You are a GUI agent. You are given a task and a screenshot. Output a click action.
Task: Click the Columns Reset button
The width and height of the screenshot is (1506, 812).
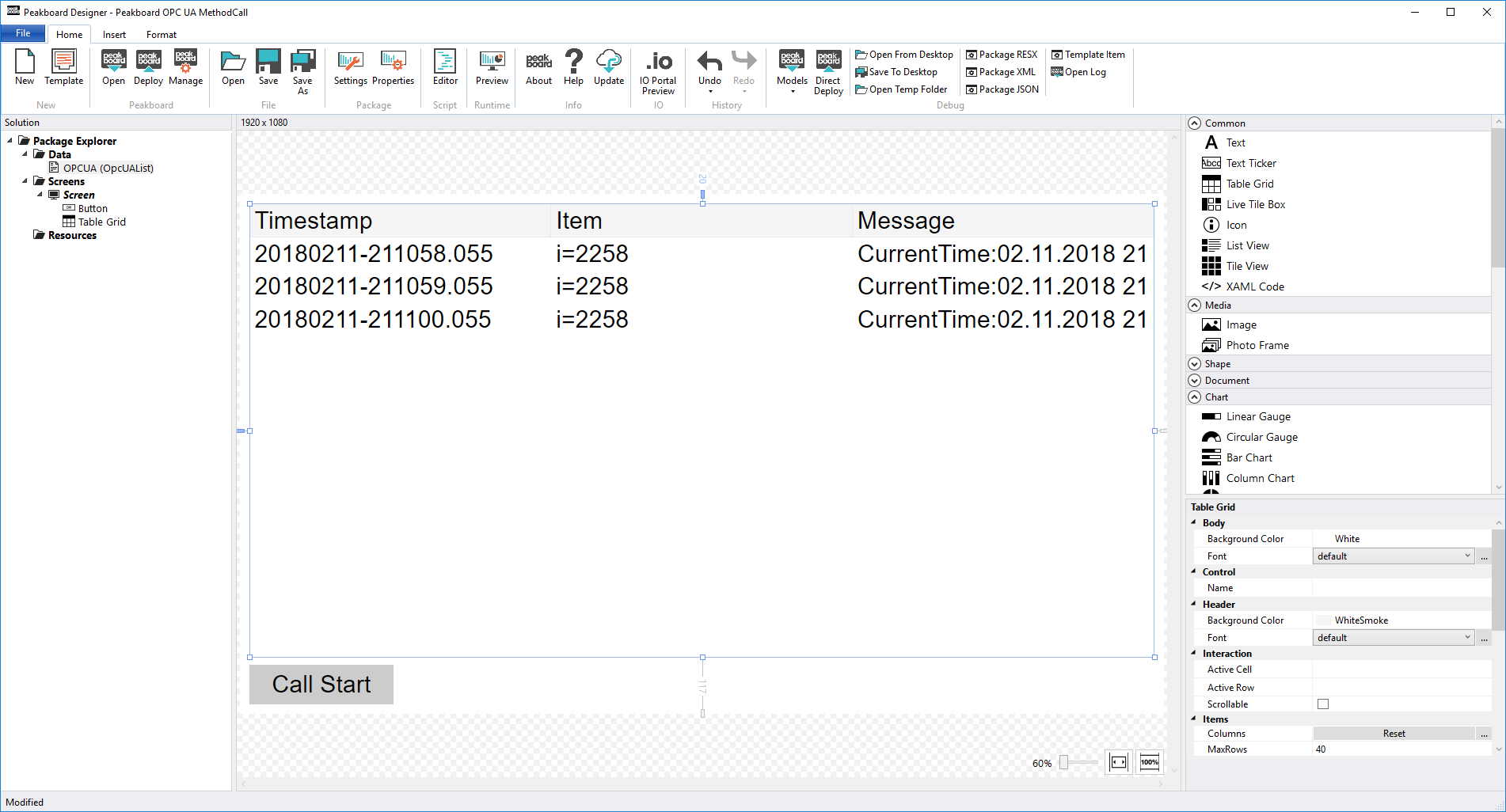click(1394, 734)
